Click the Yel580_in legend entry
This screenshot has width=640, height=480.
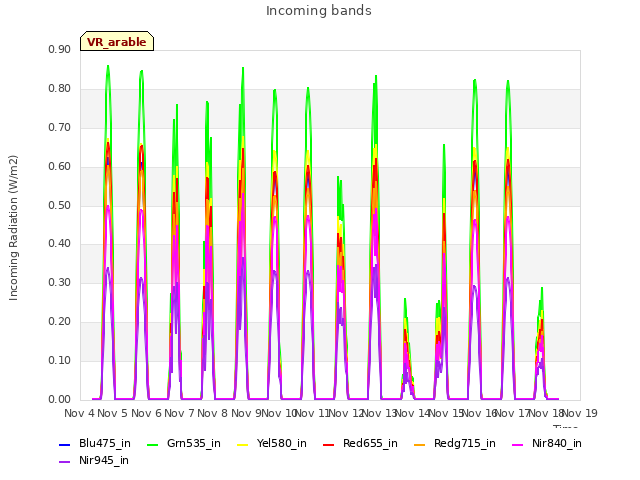click(272, 443)
